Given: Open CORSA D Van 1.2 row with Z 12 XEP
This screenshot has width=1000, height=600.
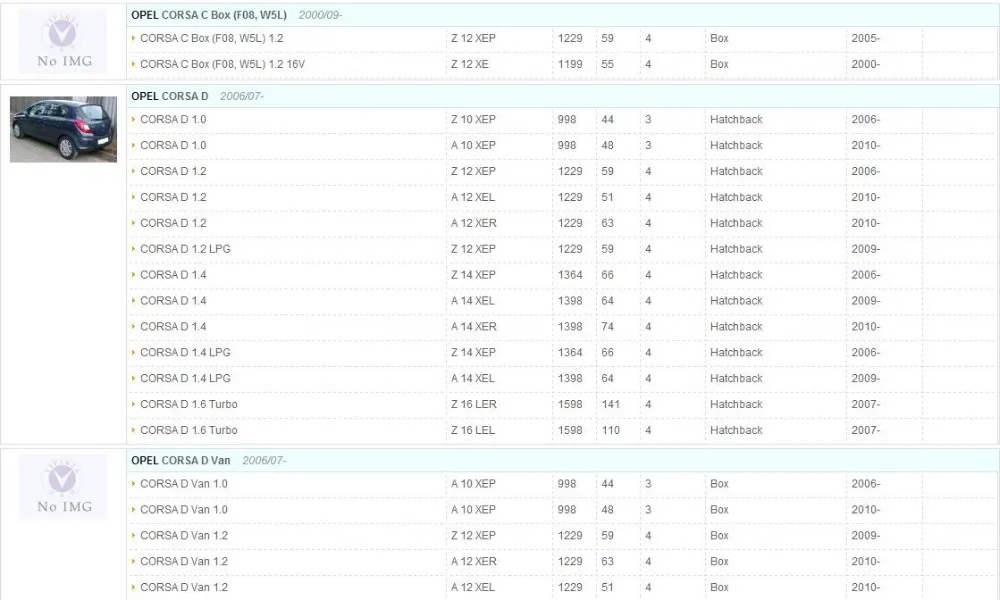Looking at the screenshot, I should click(184, 536).
